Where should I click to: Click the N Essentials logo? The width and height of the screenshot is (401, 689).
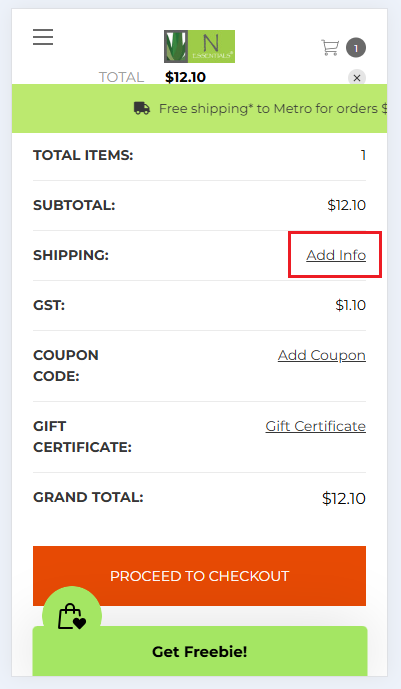point(199,47)
